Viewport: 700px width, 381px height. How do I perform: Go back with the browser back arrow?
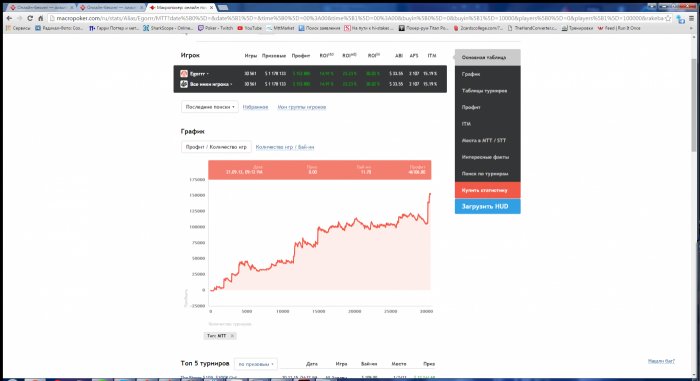(9, 18)
